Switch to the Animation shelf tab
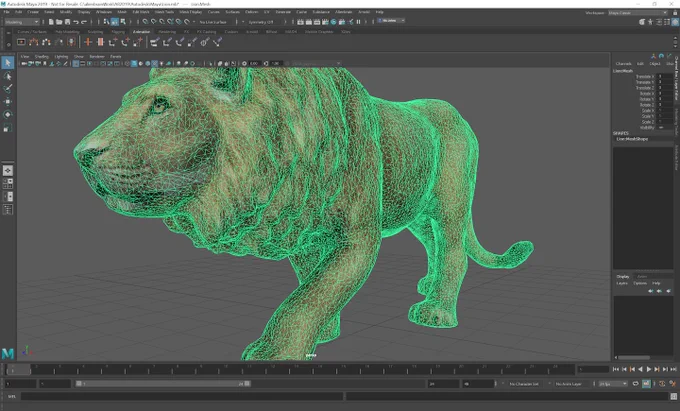The height and width of the screenshot is (411, 680). tap(141, 32)
